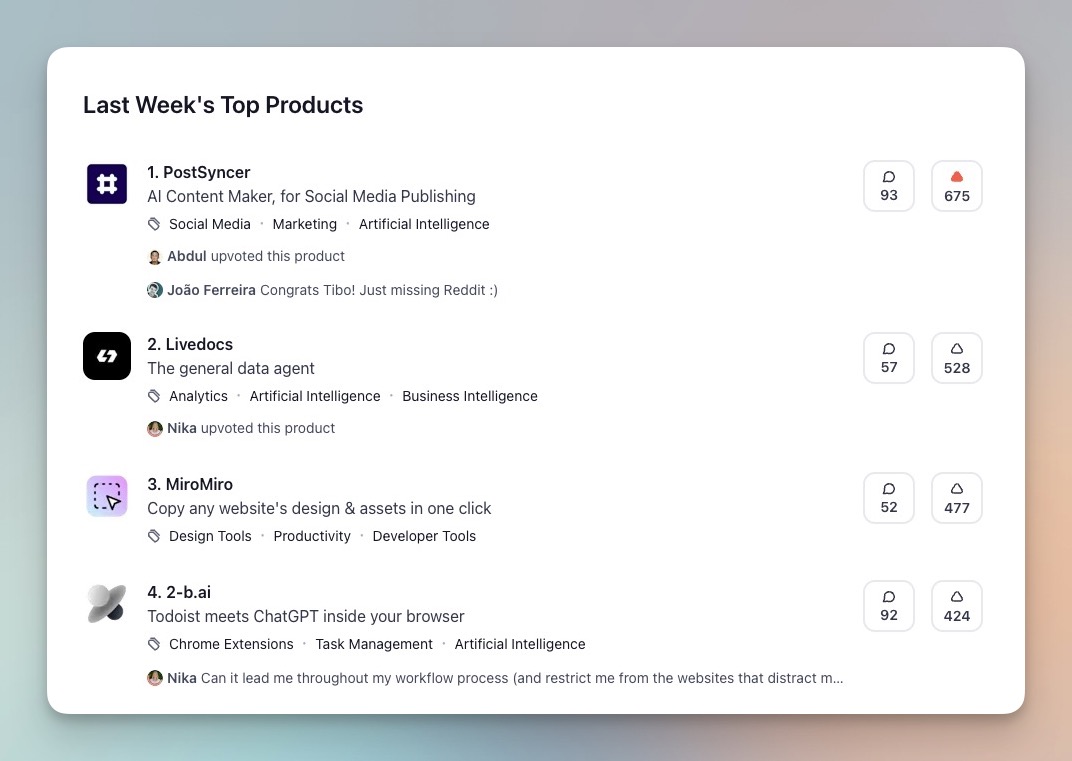Upvote Livedocs with 528 votes

tap(956, 358)
